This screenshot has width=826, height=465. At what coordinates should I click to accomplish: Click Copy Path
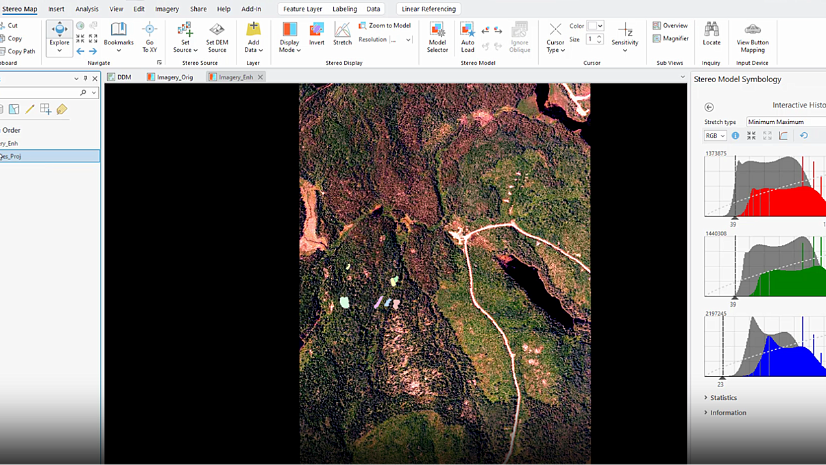[x=18, y=51]
